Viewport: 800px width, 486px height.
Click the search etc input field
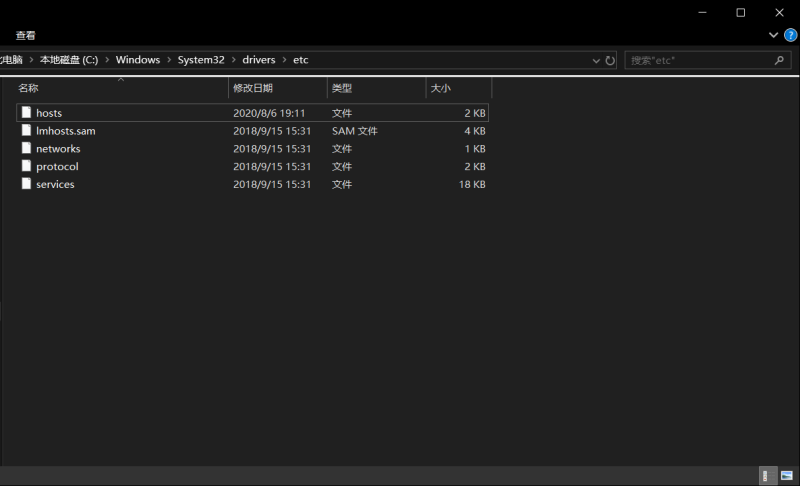(x=698, y=60)
